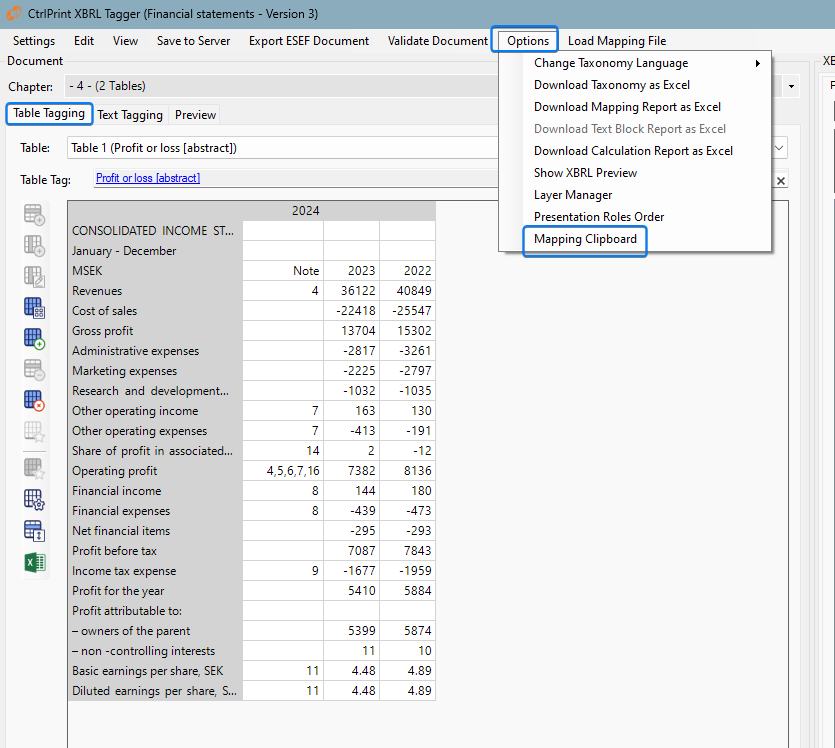
Task: Open Layer Manager from Options menu
Action: click(x=573, y=195)
